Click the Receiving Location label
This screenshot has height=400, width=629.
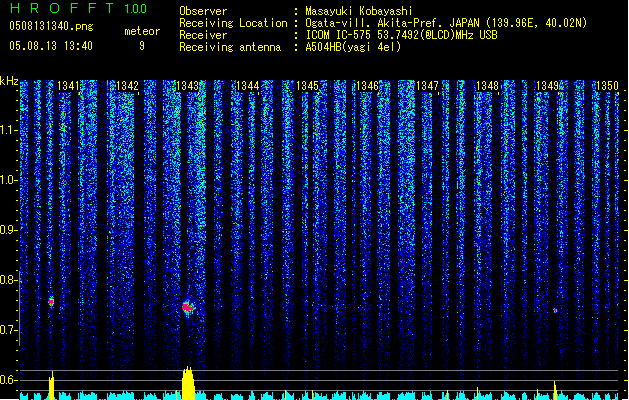click(233, 23)
